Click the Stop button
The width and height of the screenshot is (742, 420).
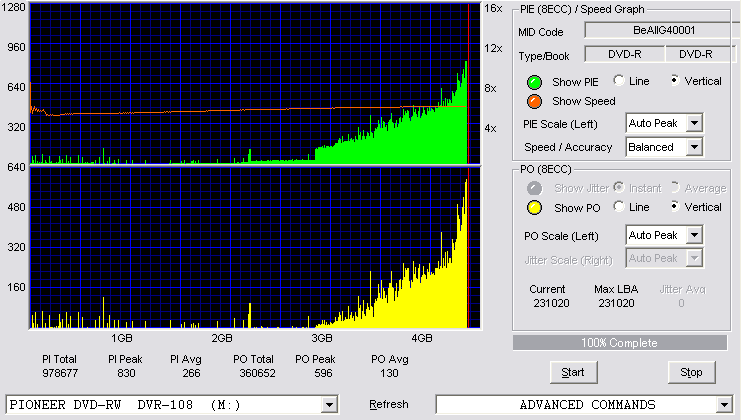(691, 373)
